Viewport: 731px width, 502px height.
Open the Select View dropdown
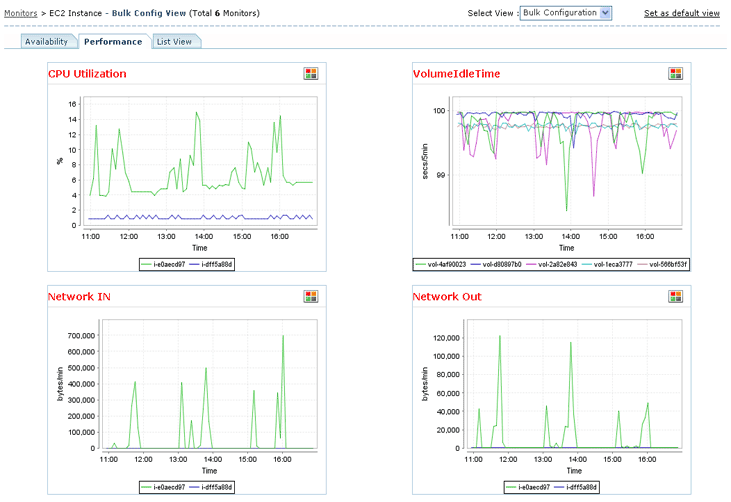(x=565, y=13)
